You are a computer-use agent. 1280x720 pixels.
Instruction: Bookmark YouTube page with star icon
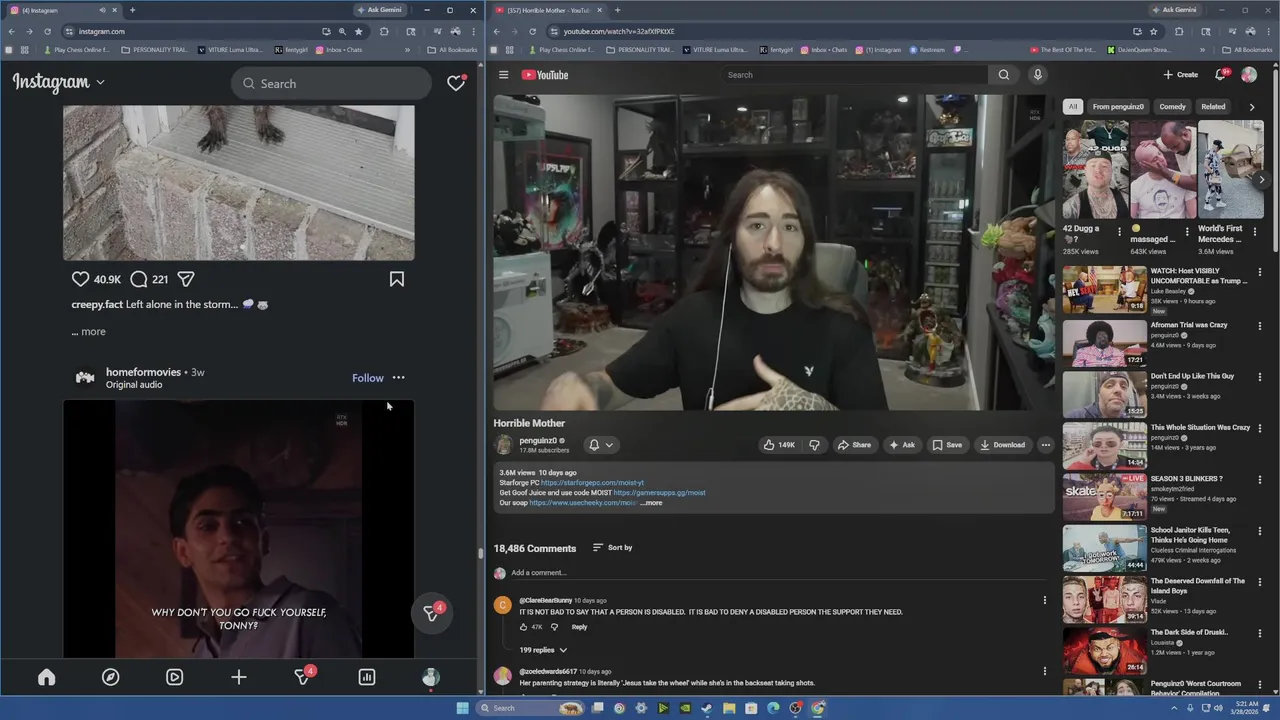click(x=1153, y=31)
